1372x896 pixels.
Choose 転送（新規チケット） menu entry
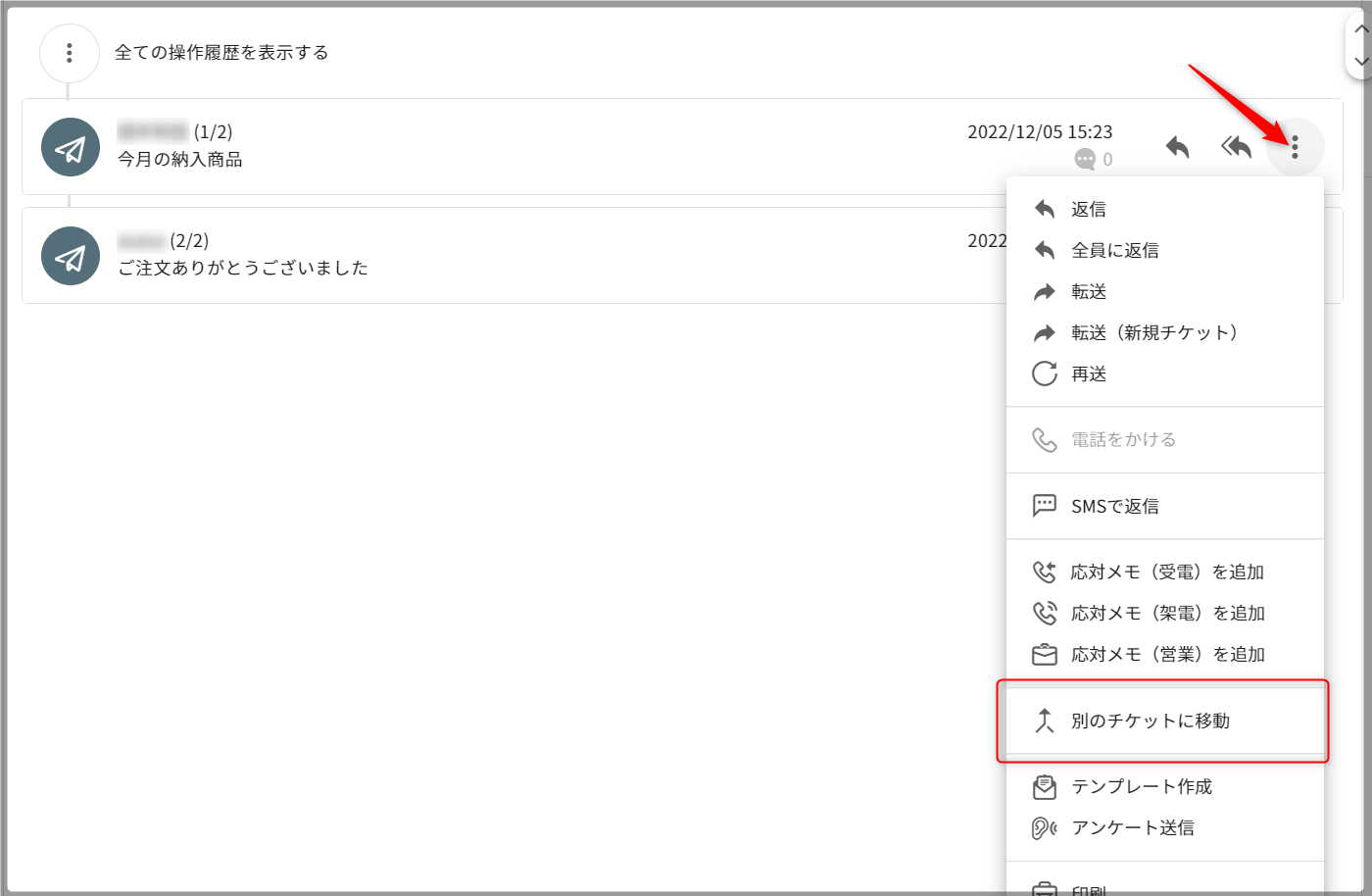[1153, 332]
